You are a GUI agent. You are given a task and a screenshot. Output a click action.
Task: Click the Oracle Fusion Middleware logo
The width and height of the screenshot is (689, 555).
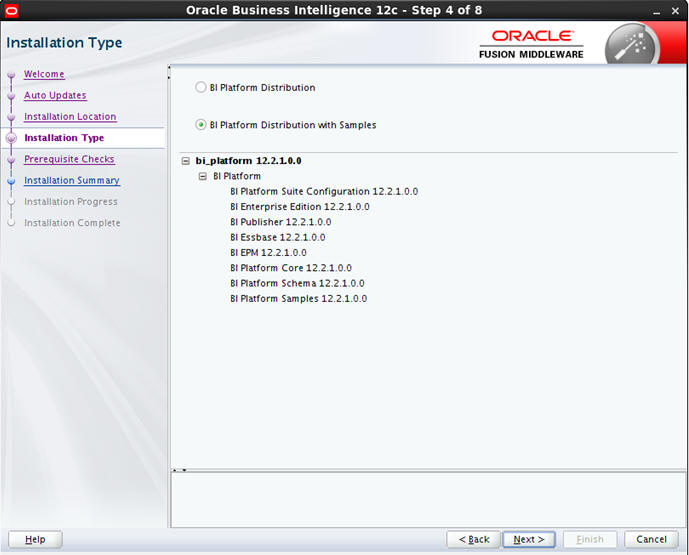(x=531, y=44)
